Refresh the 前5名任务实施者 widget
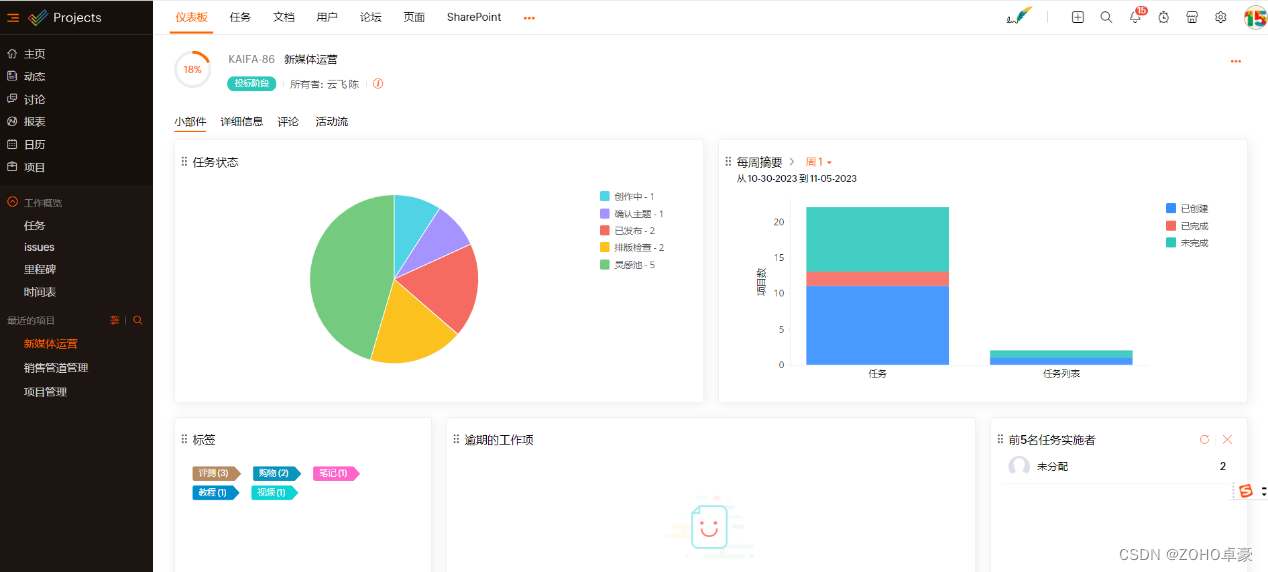 [x=1204, y=440]
